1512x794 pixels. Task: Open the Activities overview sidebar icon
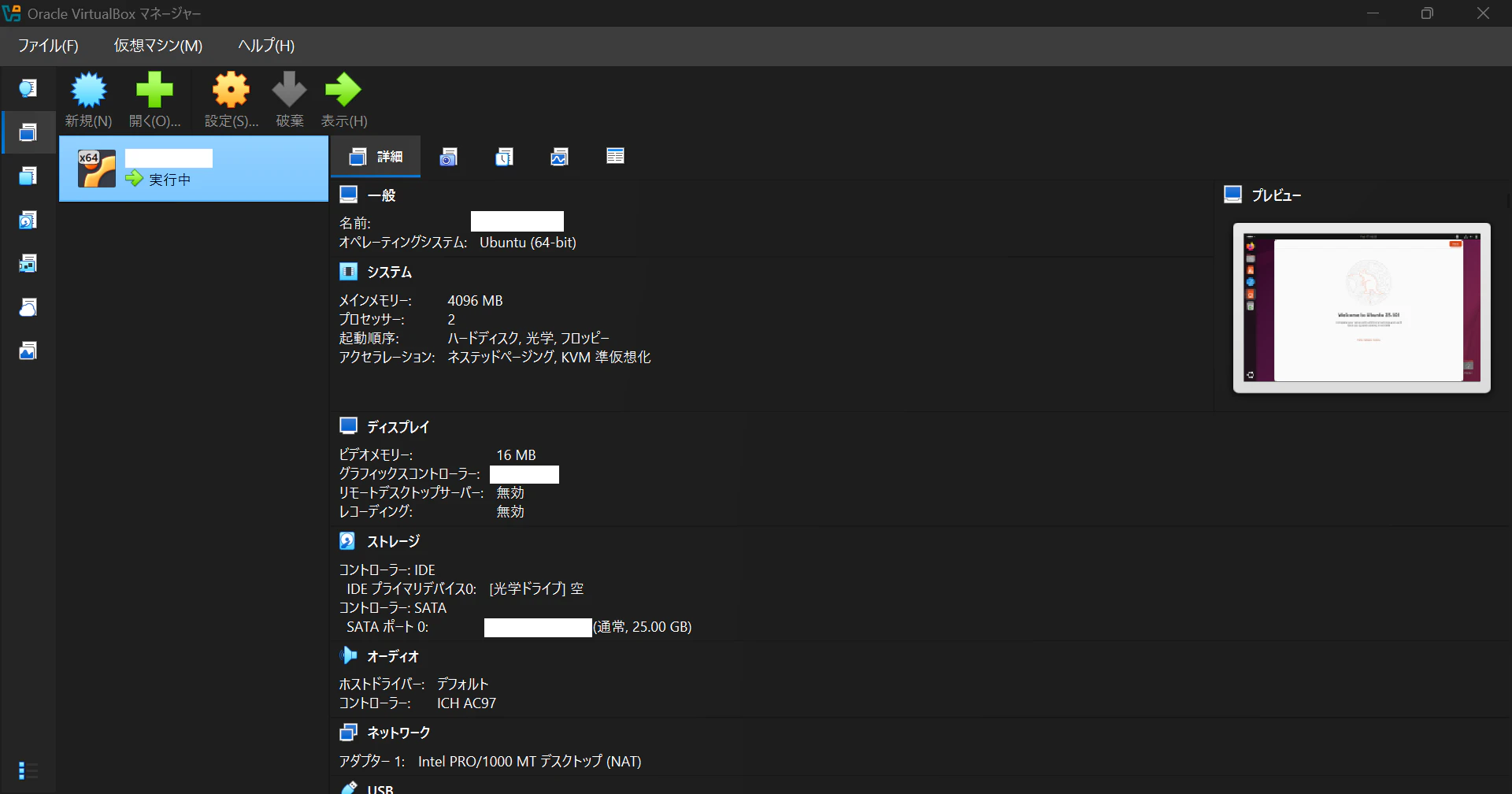(x=28, y=351)
